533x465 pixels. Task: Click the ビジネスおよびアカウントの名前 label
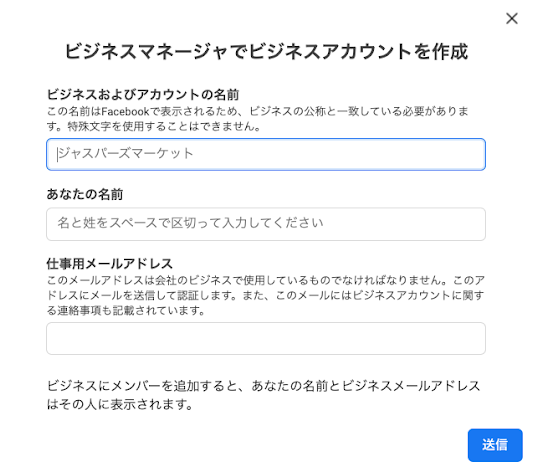tap(143, 94)
